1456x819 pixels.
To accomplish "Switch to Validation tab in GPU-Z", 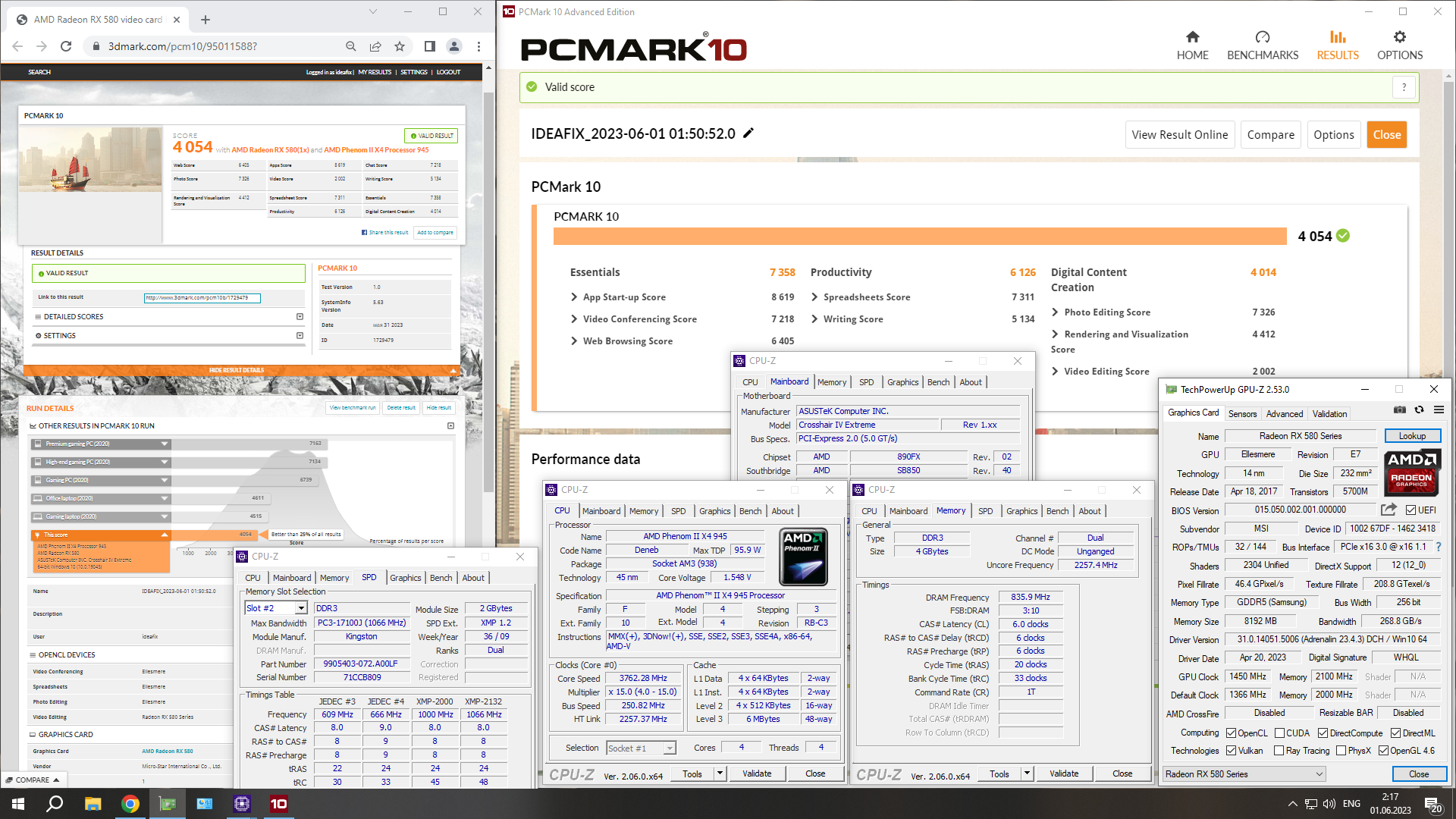I will pyautogui.click(x=1329, y=414).
